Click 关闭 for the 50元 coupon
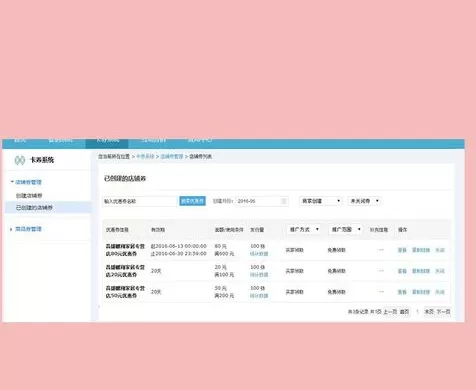Image resolution: width=476 pixels, height=390 pixels. pyautogui.click(x=440, y=292)
